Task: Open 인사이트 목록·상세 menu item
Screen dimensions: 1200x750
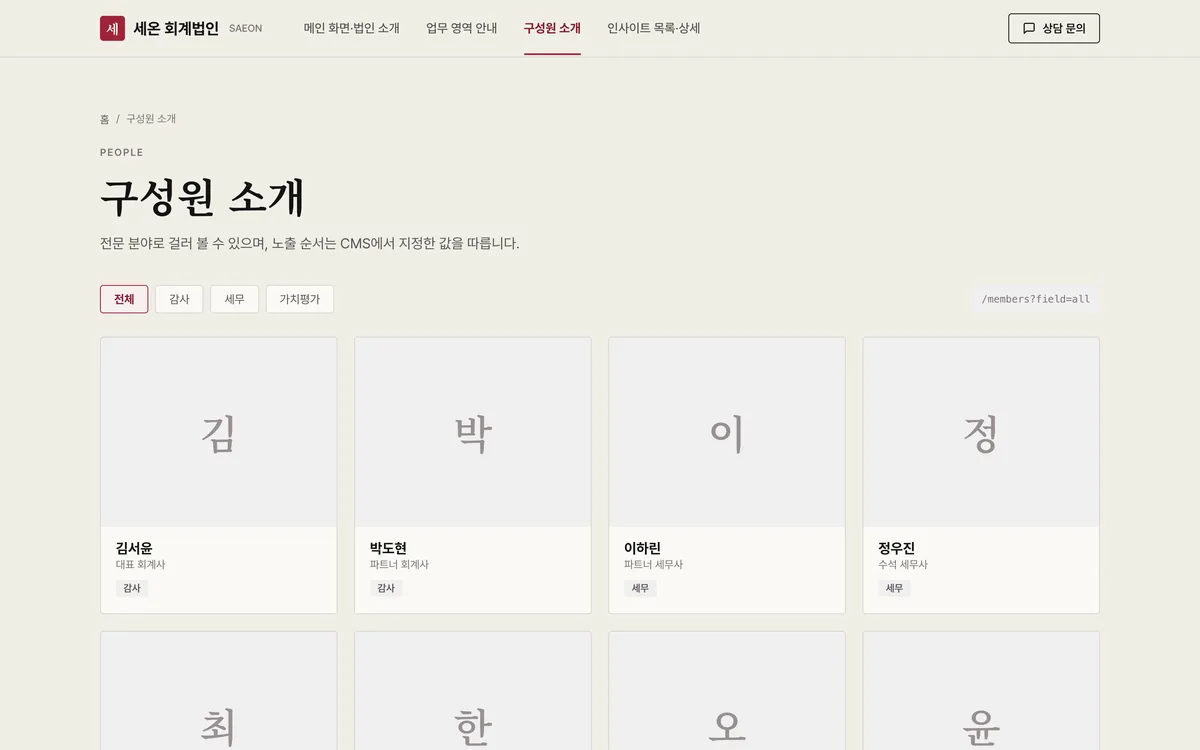Action: click(654, 28)
